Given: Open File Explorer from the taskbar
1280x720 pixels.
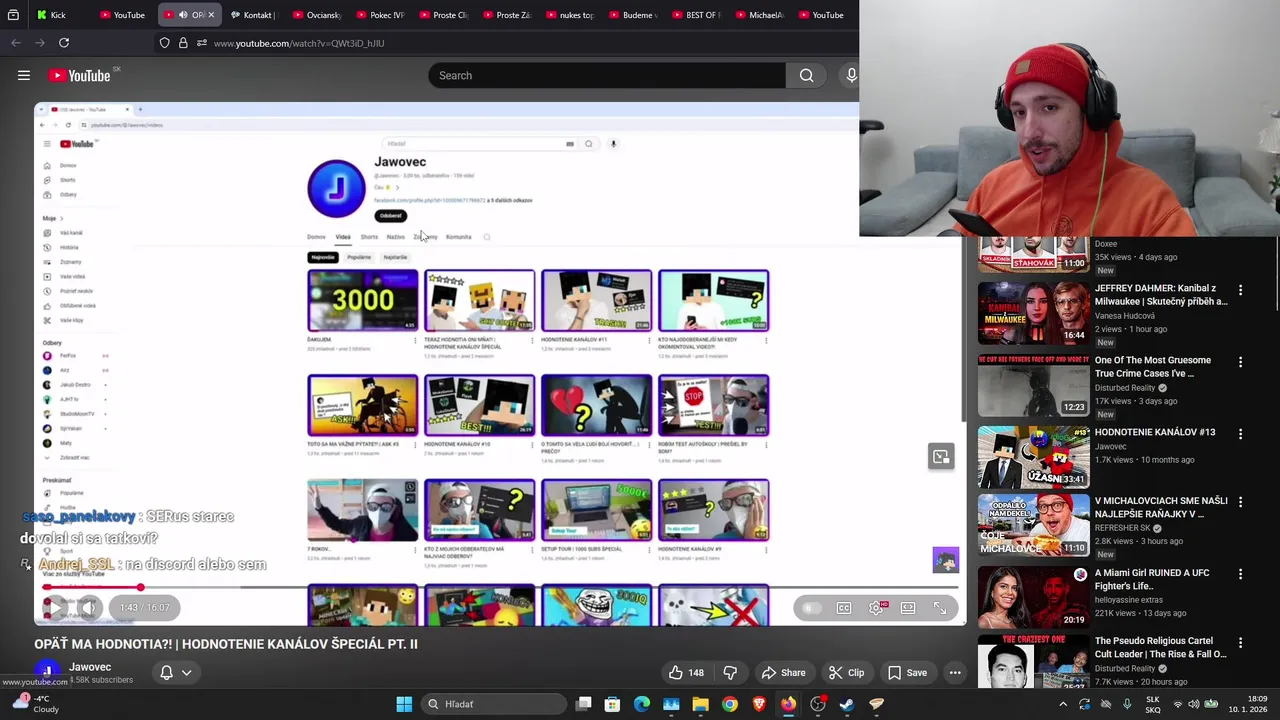Looking at the screenshot, I should click(700, 704).
